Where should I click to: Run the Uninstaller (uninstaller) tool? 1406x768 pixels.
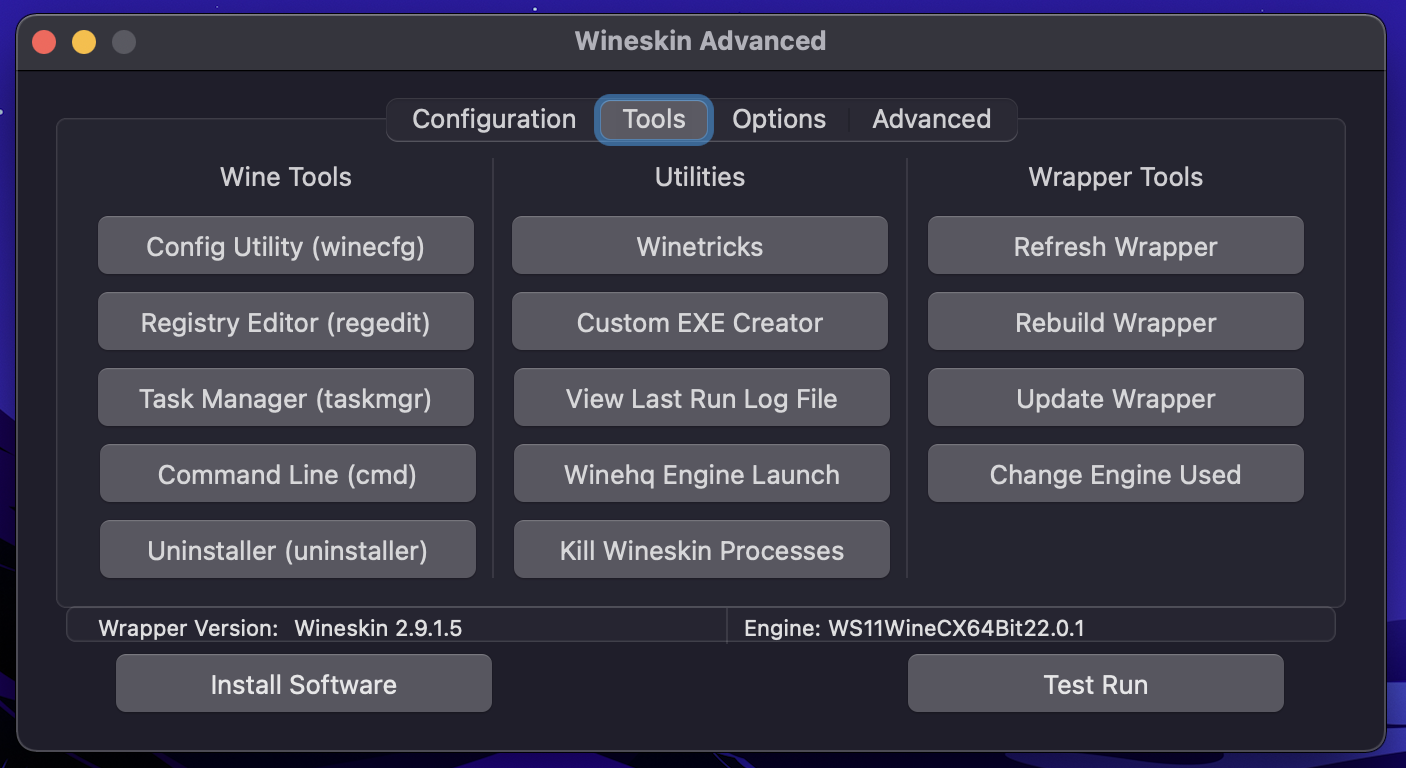click(x=288, y=550)
